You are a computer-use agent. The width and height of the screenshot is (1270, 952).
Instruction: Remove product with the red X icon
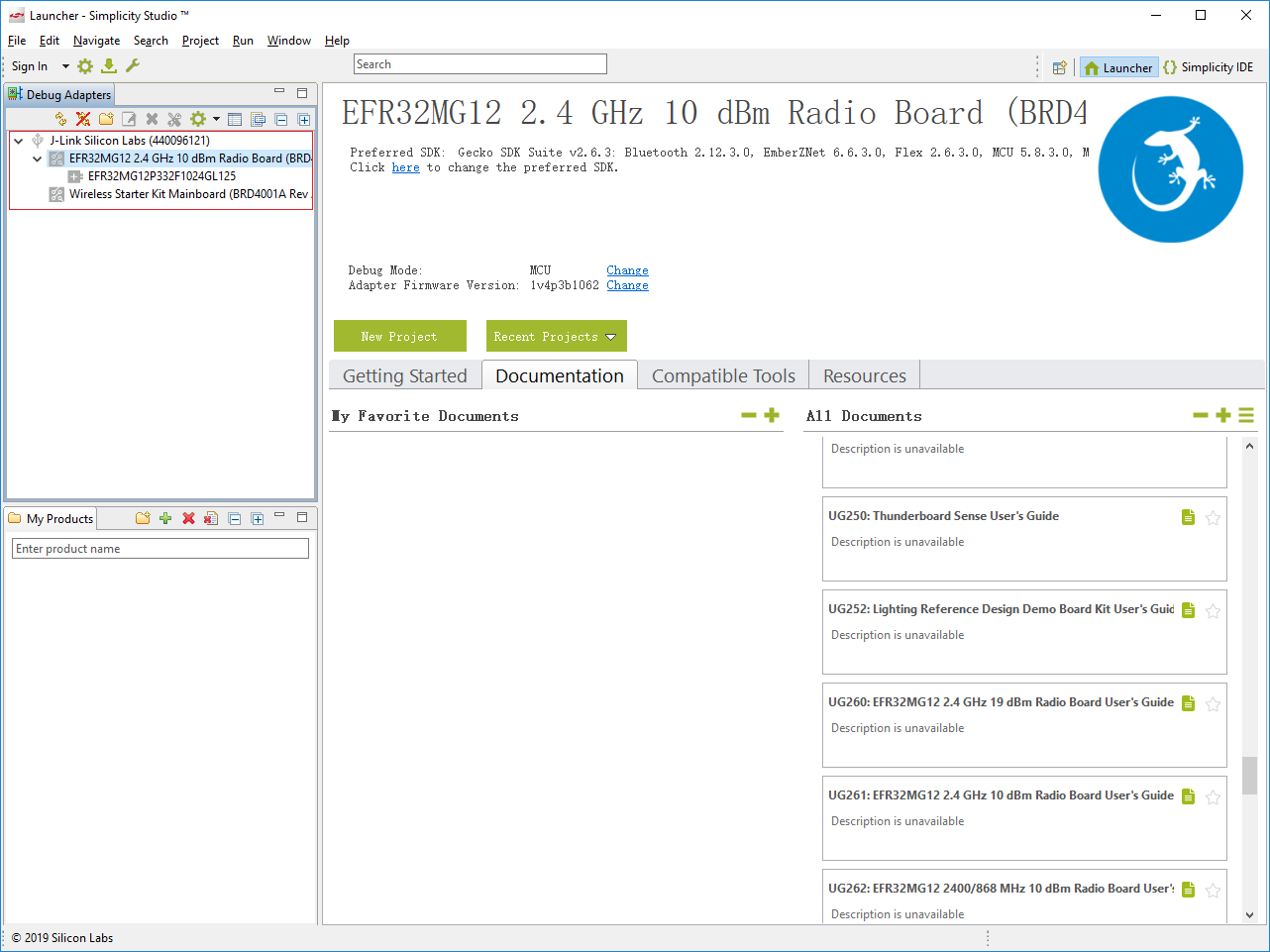pos(188,518)
